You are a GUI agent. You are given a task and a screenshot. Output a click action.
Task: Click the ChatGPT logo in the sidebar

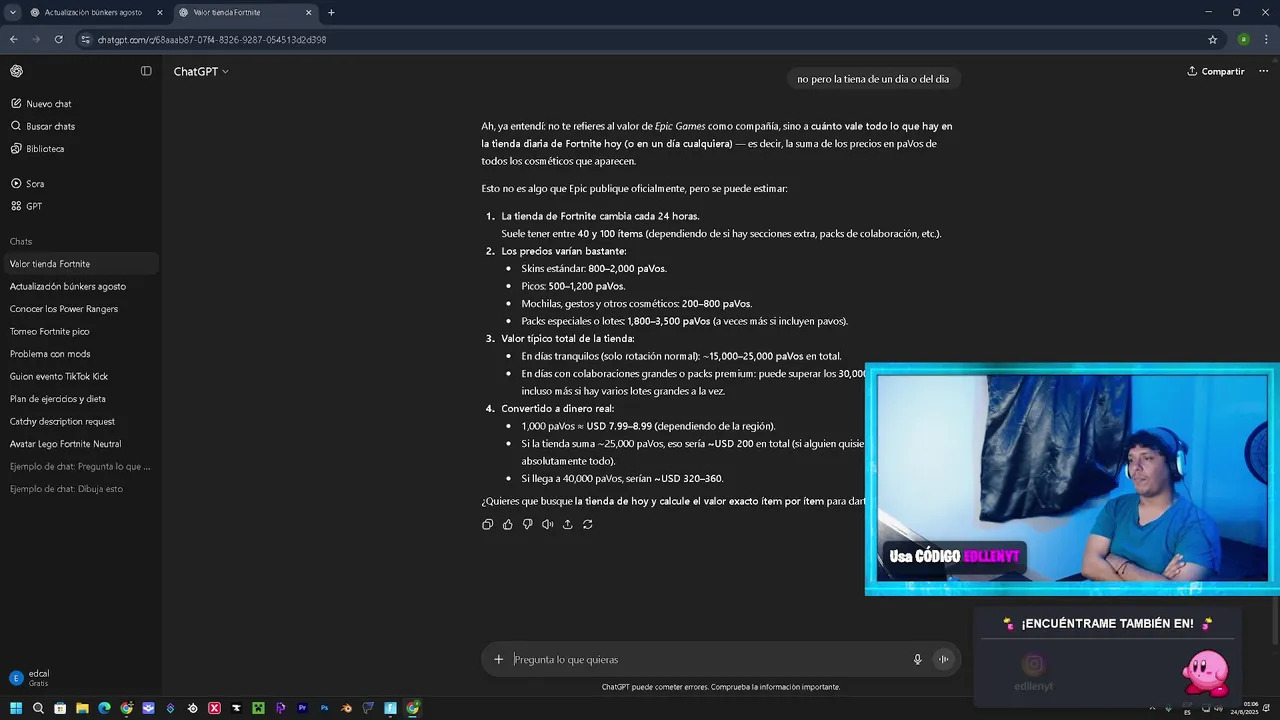[x=16, y=71]
